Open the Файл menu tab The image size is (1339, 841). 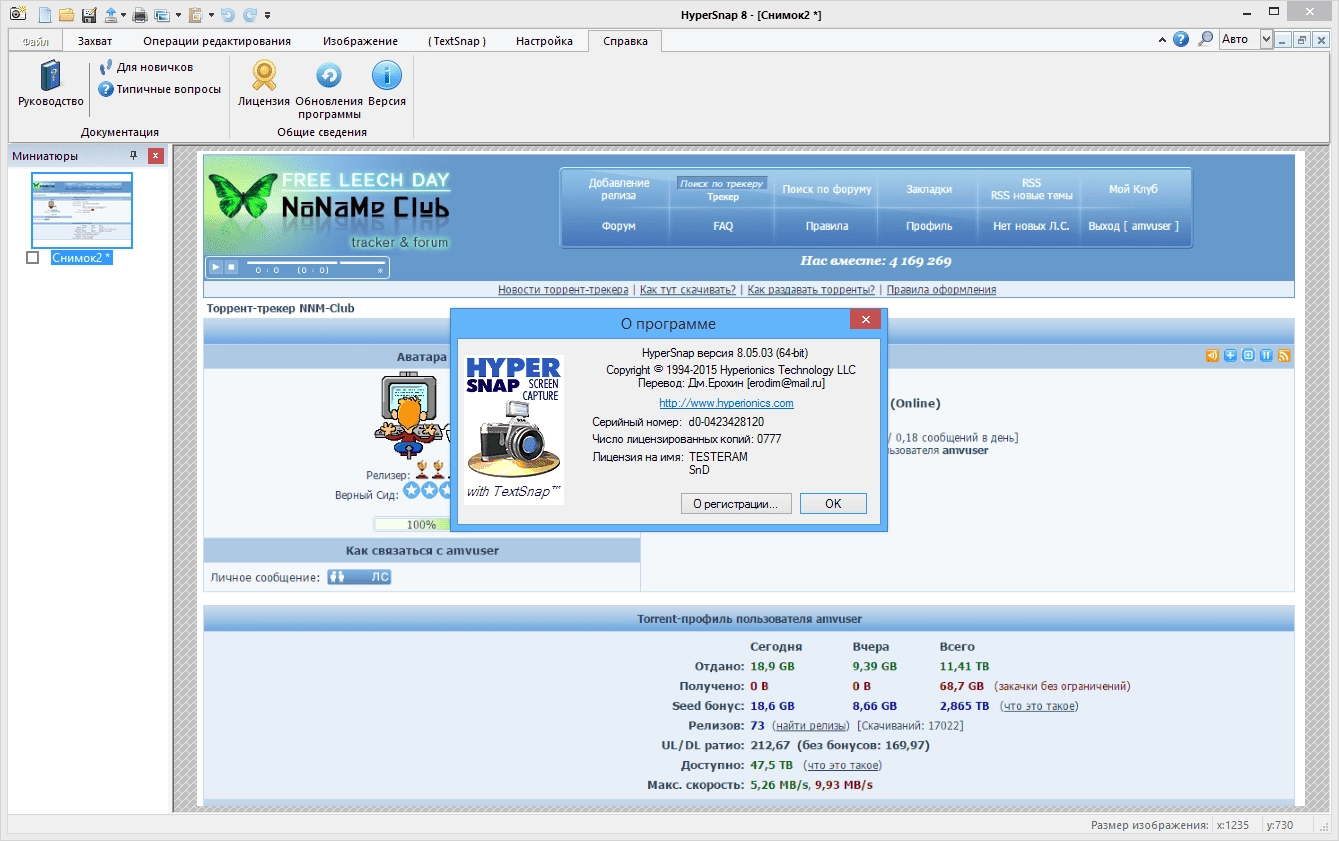(x=36, y=41)
